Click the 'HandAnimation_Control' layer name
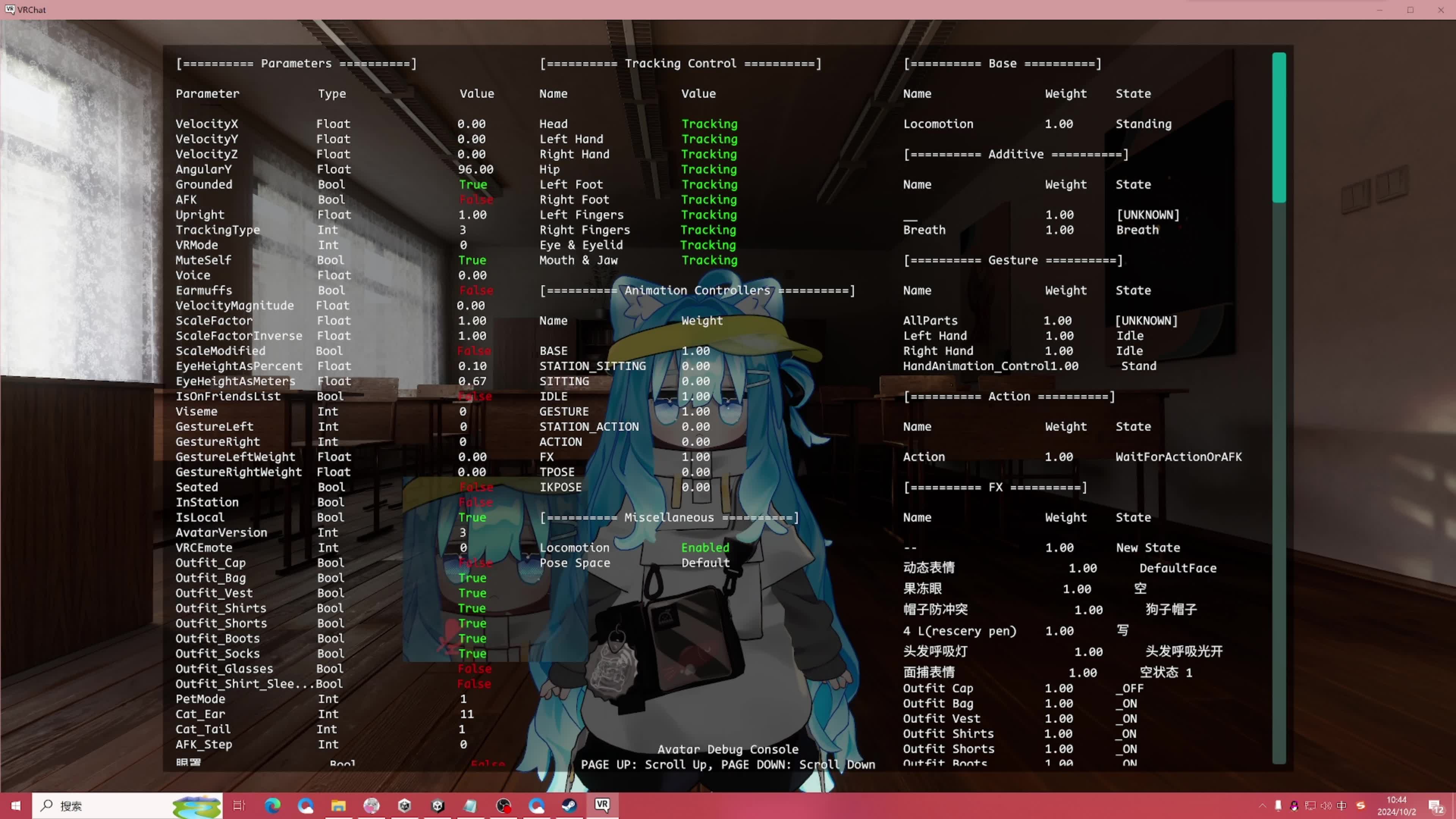Image resolution: width=1456 pixels, height=819 pixels. tap(976, 366)
